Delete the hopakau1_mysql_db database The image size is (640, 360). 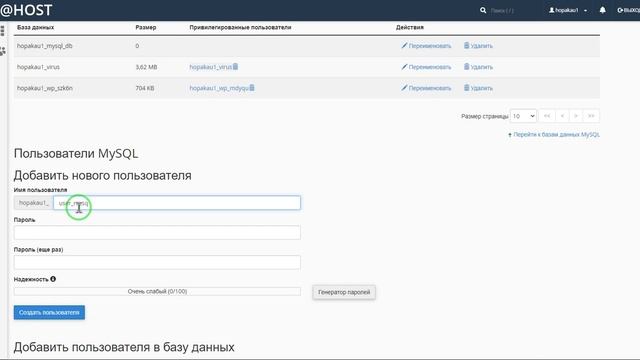pyautogui.click(x=478, y=46)
